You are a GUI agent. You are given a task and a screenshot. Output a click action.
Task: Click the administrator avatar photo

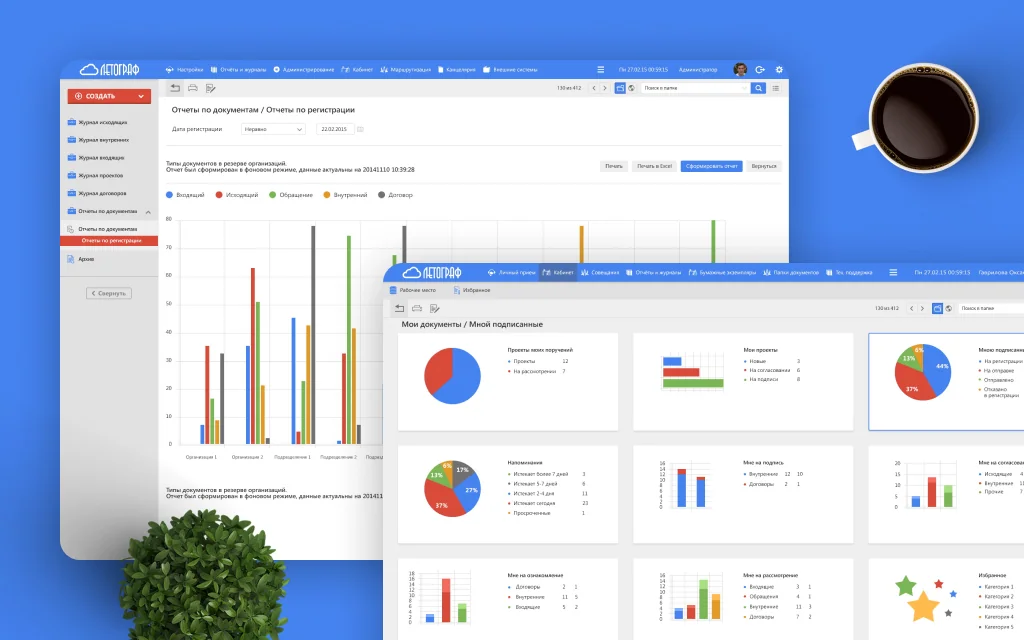click(740, 69)
